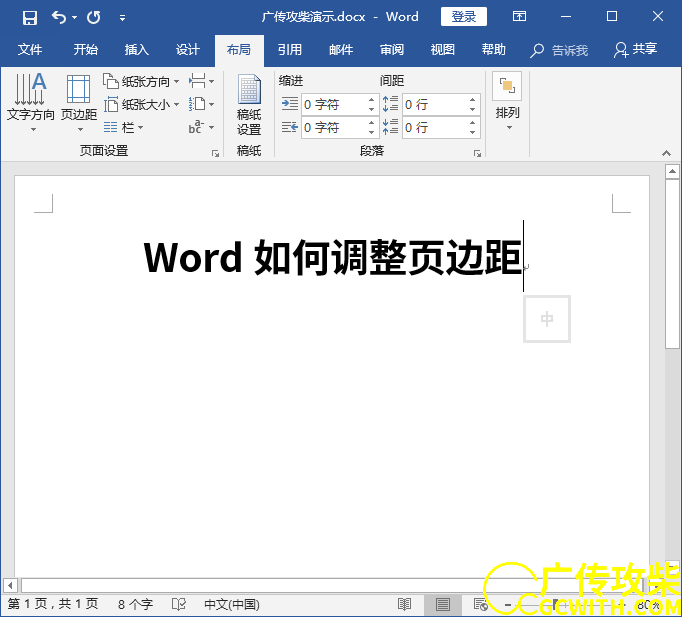Screen dimensions: 682x617
Task: Click the vertical scrollbar thumb
Action: (672, 263)
